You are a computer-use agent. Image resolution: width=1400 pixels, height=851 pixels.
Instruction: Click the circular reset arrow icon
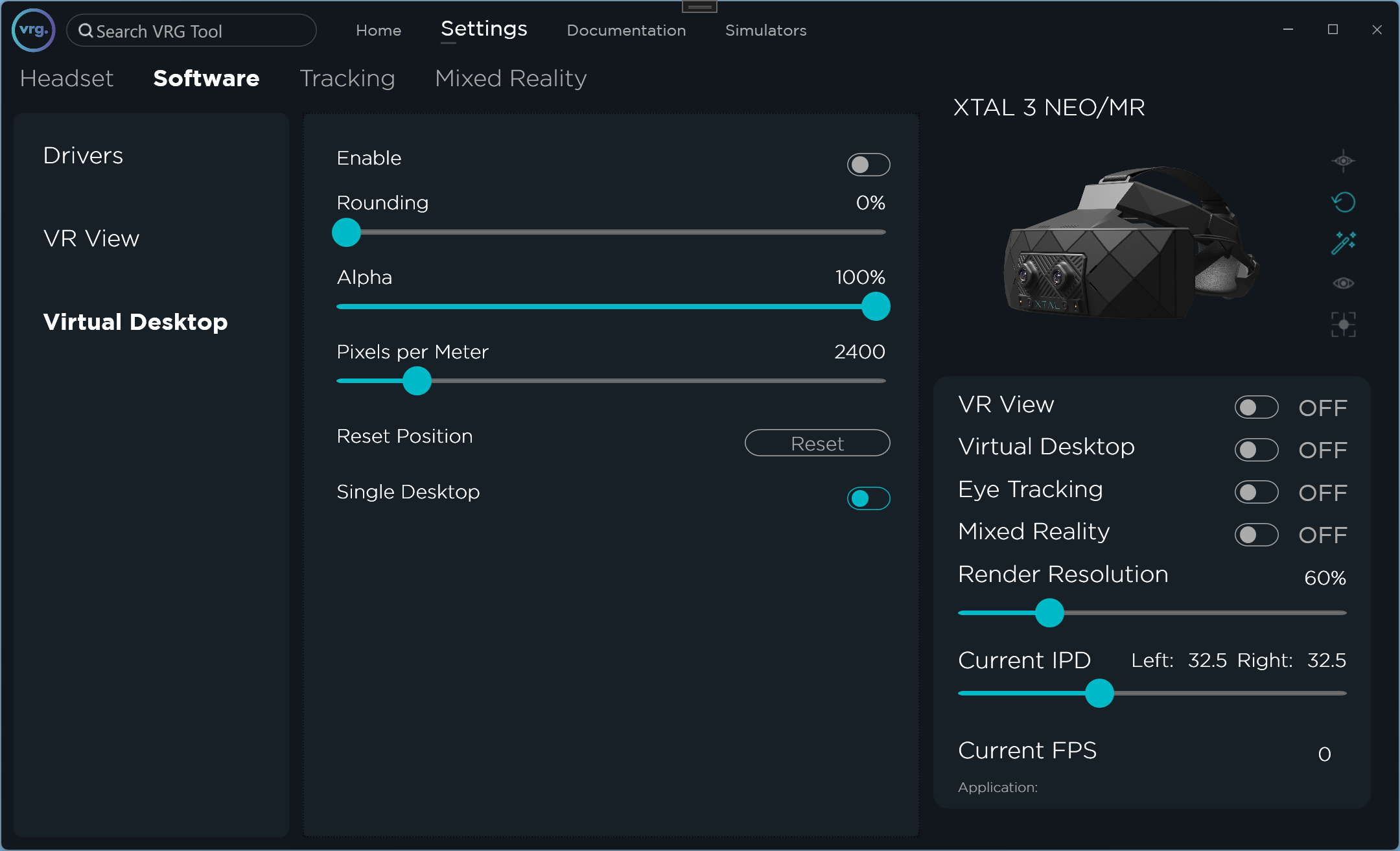click(x=1343, y=202)
